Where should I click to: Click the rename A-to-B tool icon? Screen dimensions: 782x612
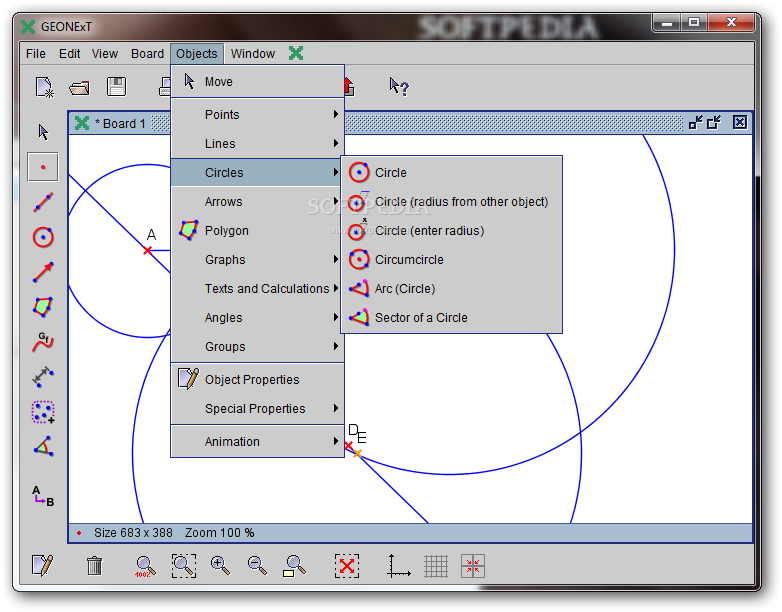[43, 496]
